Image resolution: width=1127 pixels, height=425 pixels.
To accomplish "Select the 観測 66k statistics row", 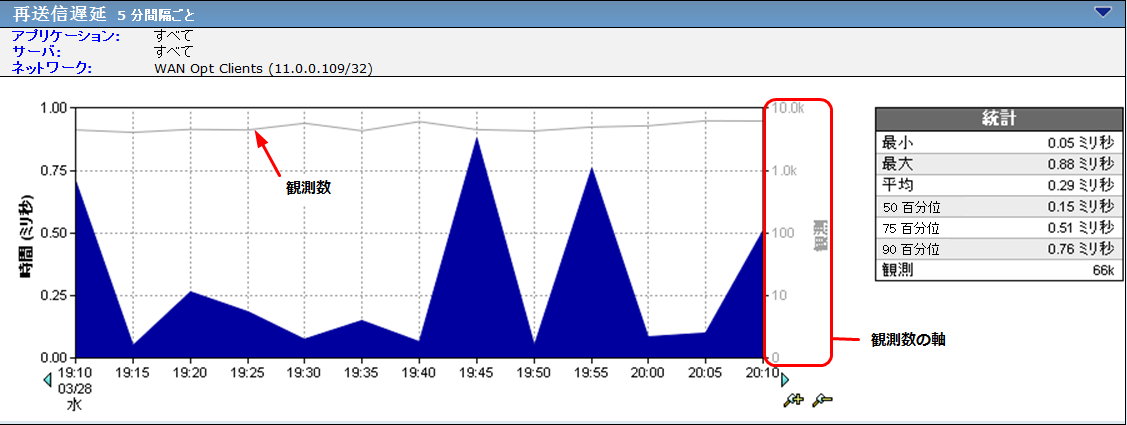I will click(999, 271).
